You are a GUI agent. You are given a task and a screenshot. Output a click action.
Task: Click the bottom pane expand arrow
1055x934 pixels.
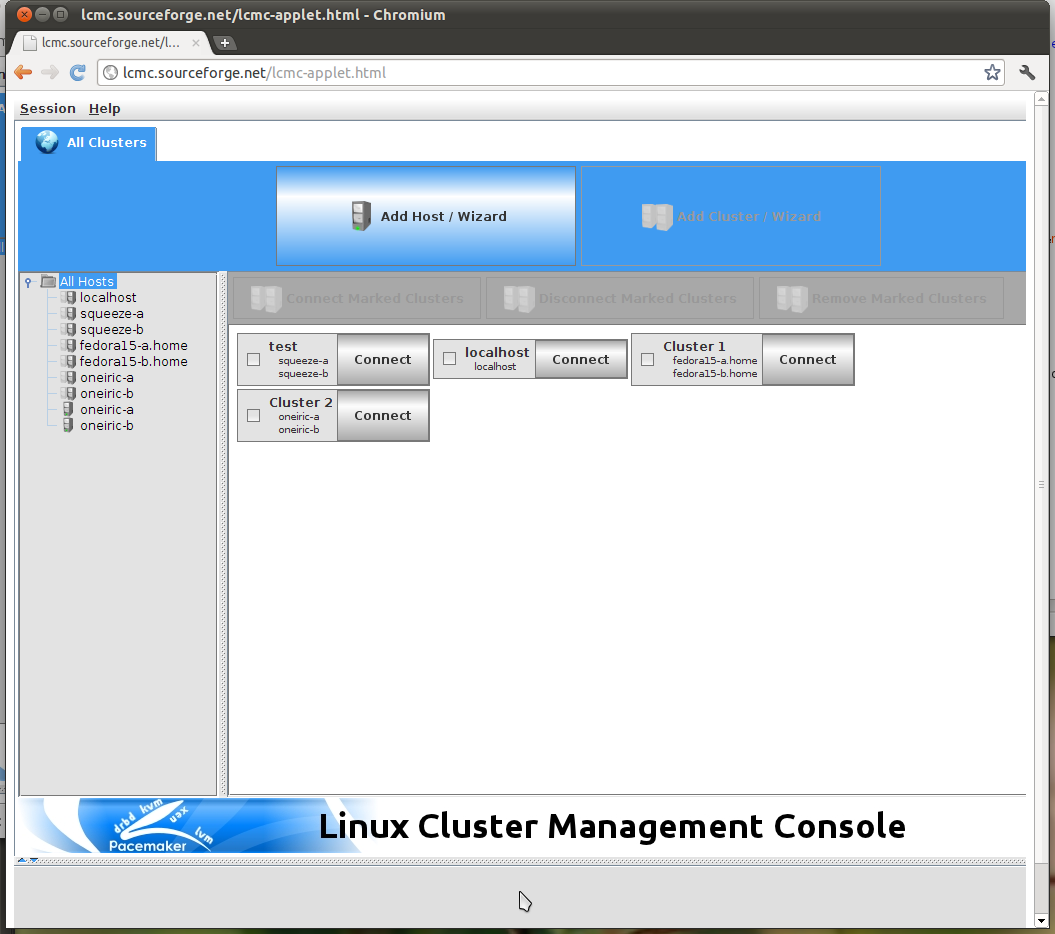click(22, 859)
